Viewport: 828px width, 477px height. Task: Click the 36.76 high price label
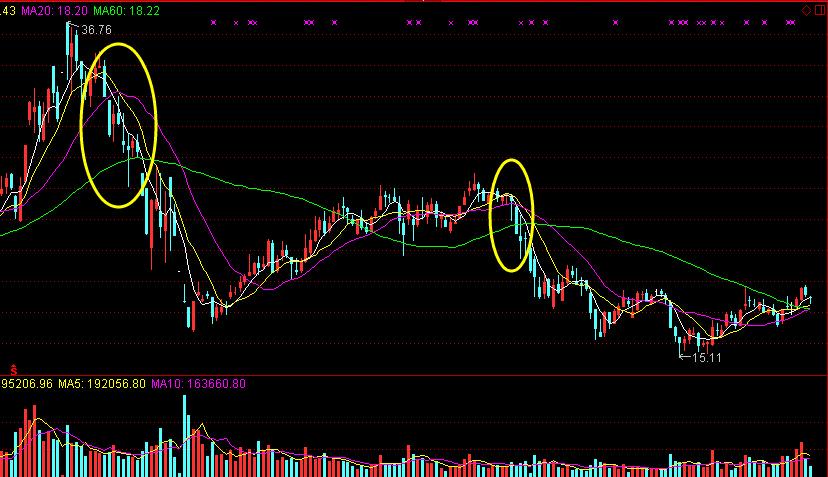(x=96, y=31)
